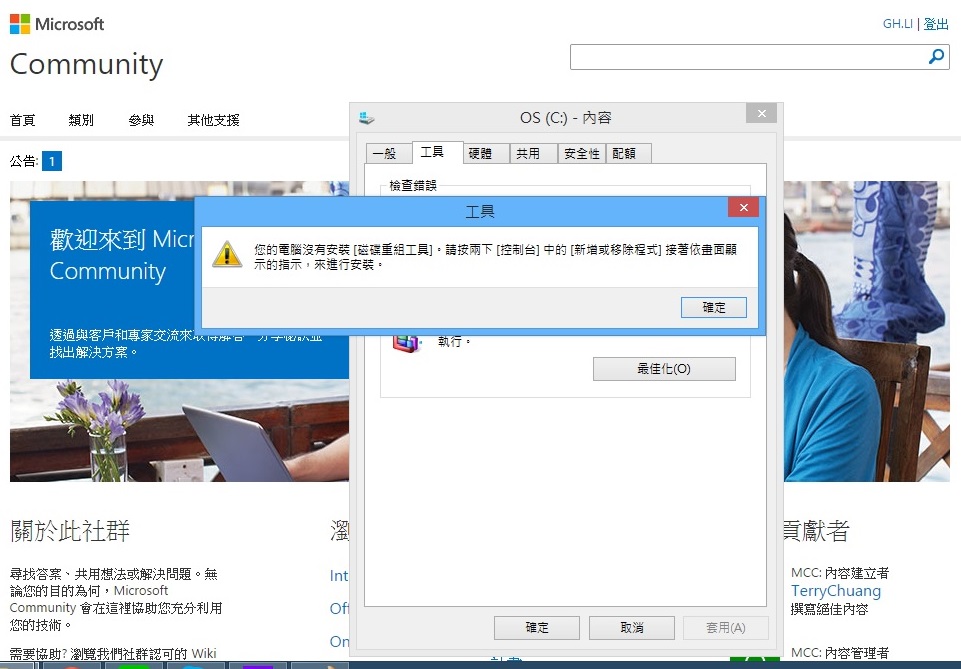Open the 安全性 tab
This screenshot has height=669, width=961.
(582, 153)
